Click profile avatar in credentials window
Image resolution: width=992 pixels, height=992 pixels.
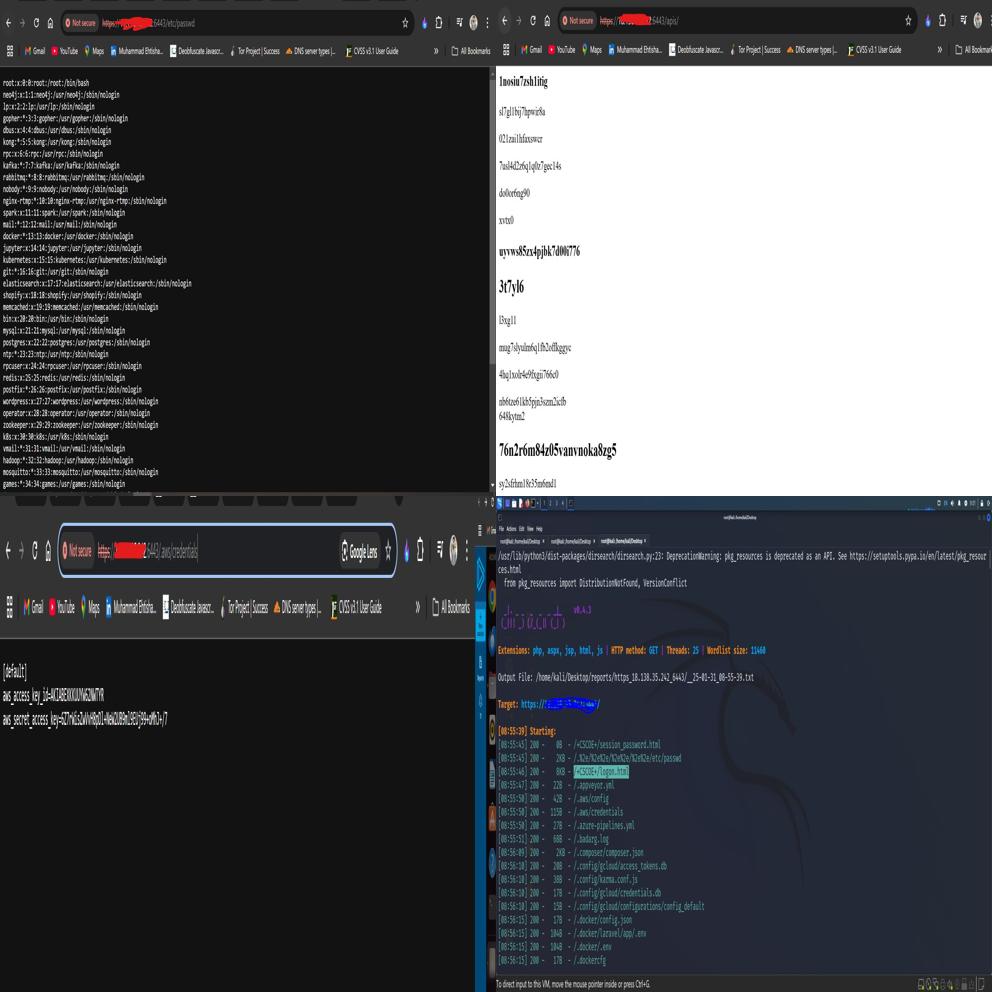click(454, 550)
